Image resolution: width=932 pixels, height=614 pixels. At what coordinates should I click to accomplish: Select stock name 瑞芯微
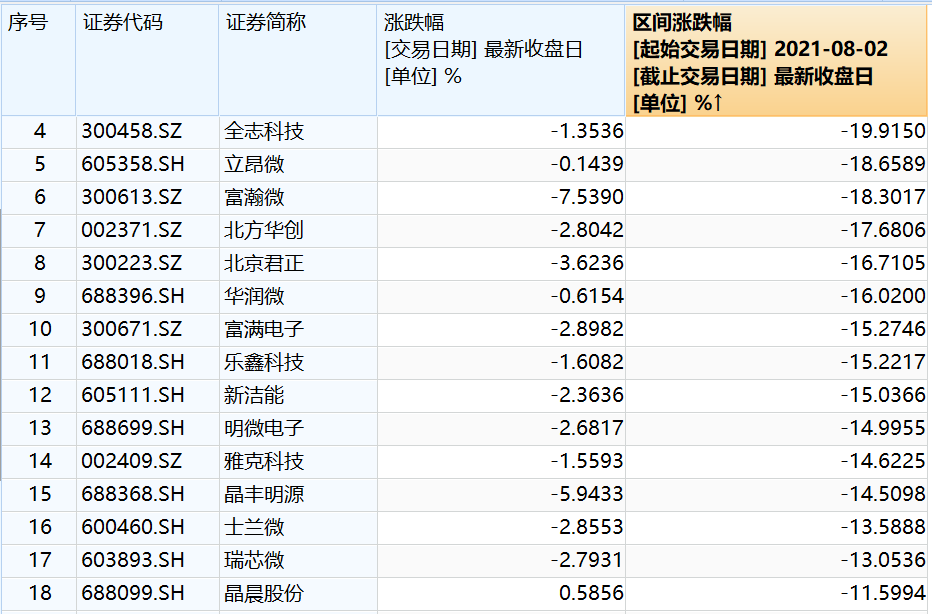[254, 560]
